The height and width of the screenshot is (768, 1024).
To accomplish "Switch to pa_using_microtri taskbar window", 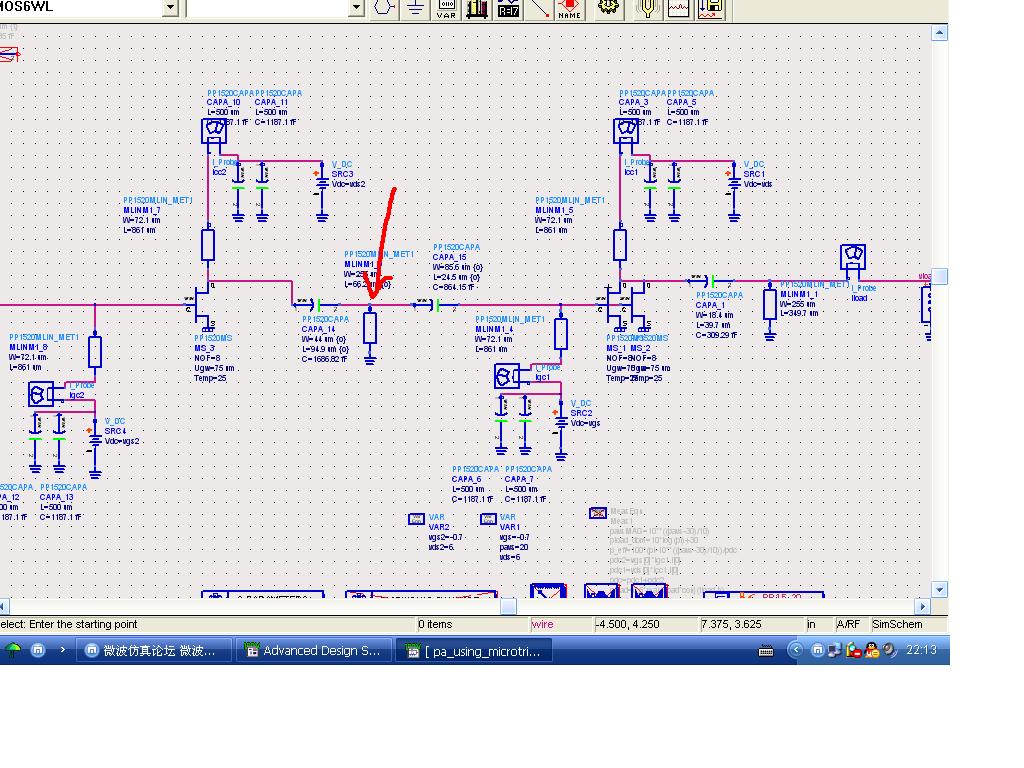I will point(475,650).
